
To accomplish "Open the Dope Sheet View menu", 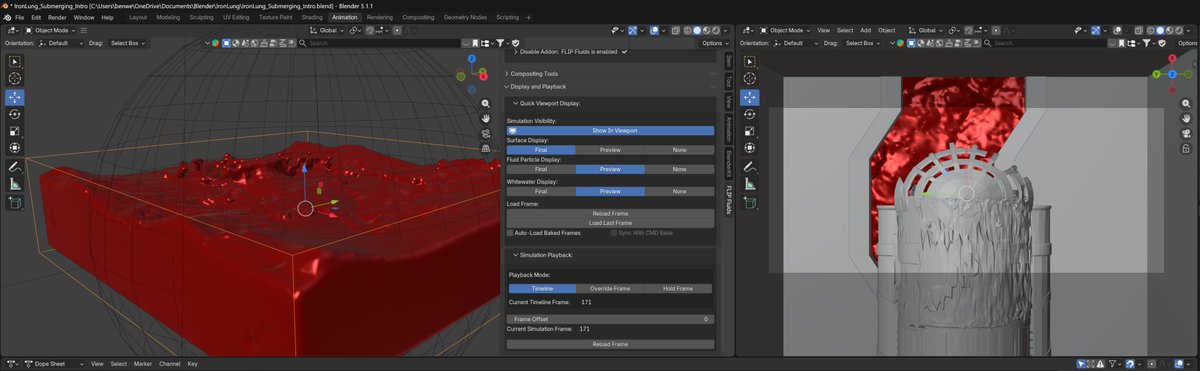I will [x=97, y=364].
